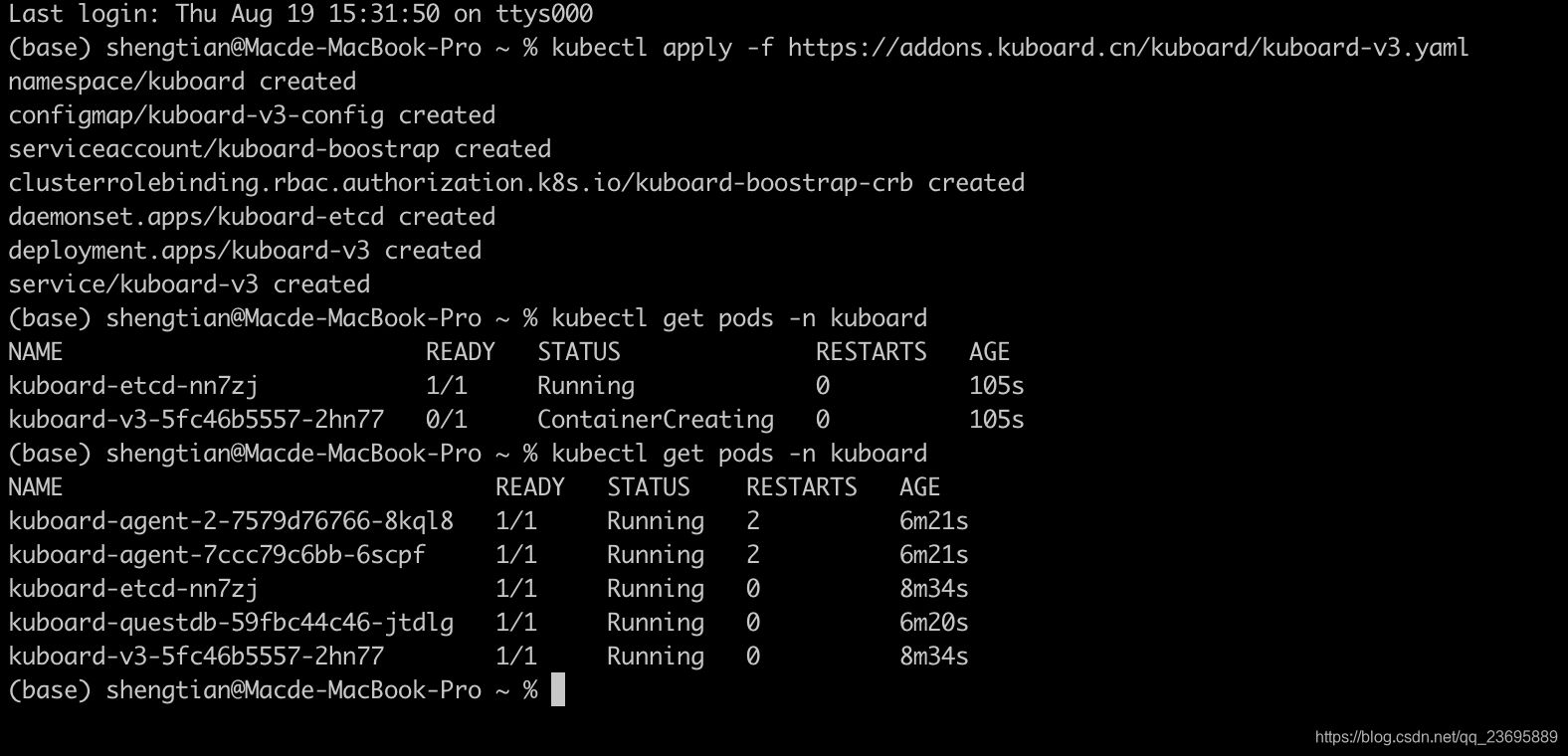The height and width of the screenshot is (756, 1568).
Task: Click the 0/1 ready value
Action: pos(447,420)
